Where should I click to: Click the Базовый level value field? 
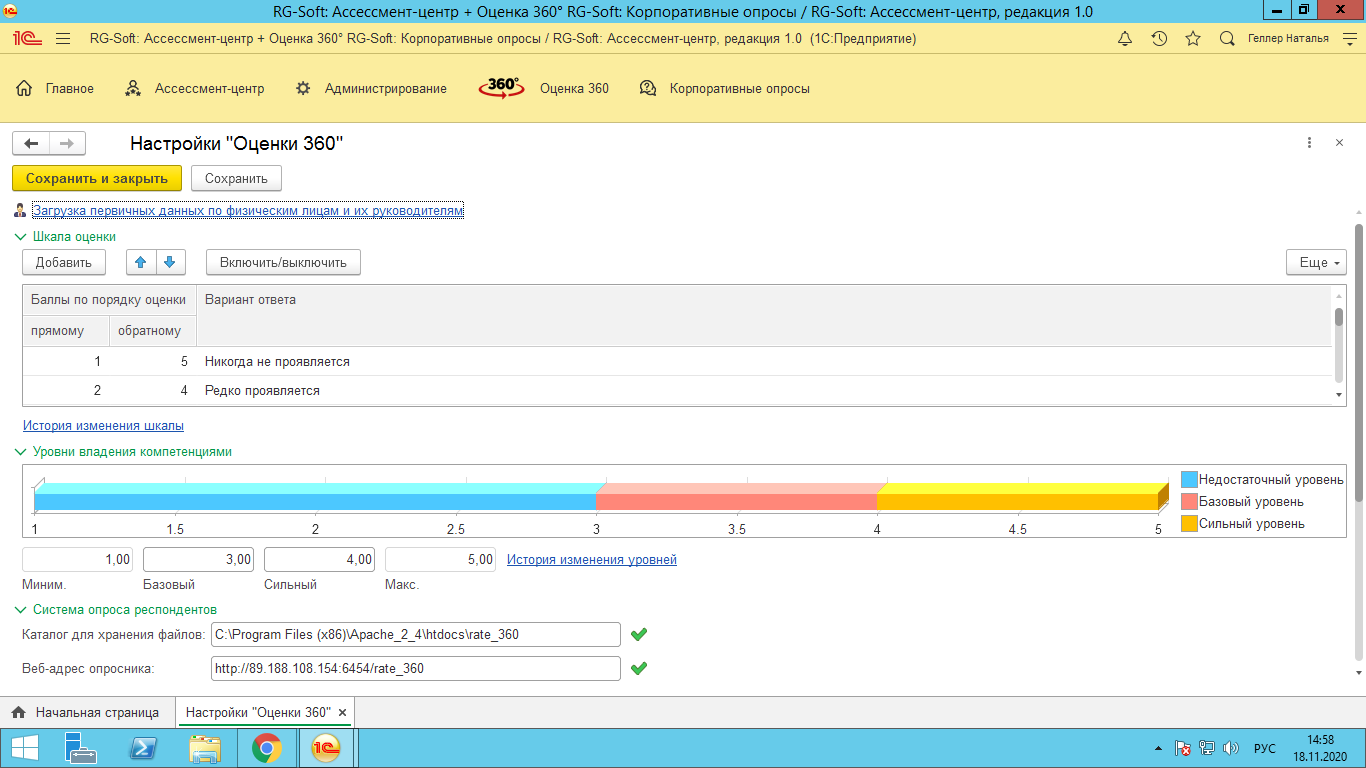pyautogui.click(x=198, y=560)
